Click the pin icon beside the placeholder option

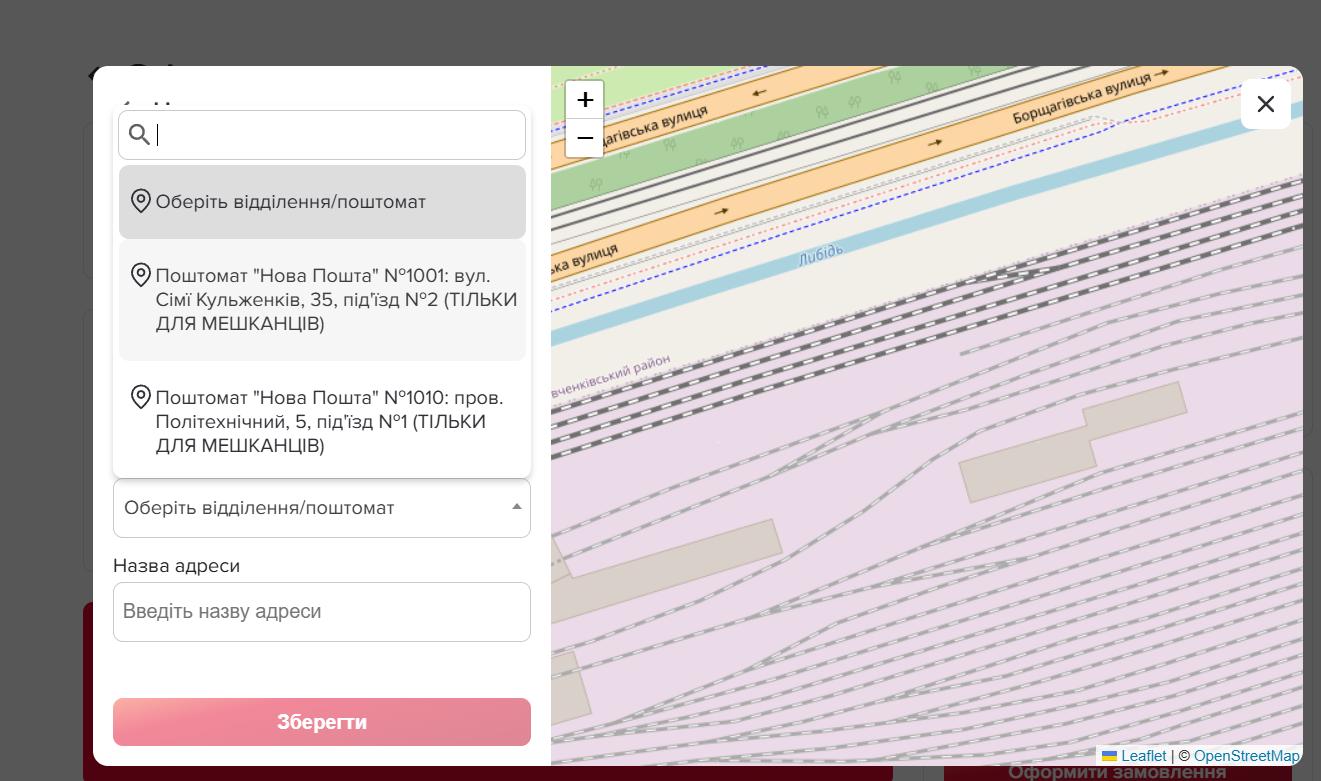click(141, 201)
